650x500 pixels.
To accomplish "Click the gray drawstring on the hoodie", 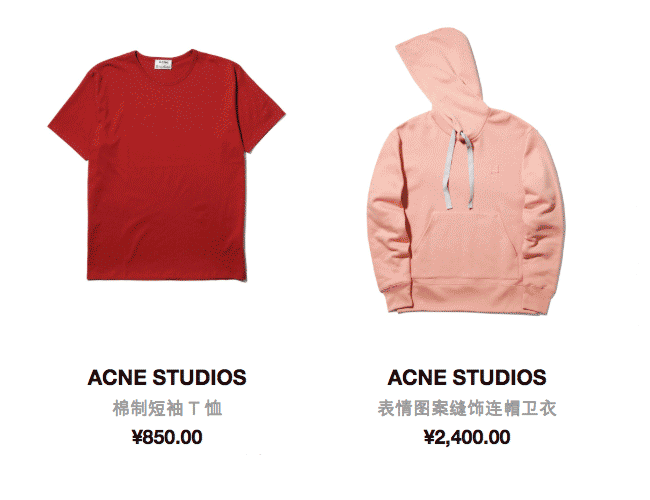I will tap(458, 170).
